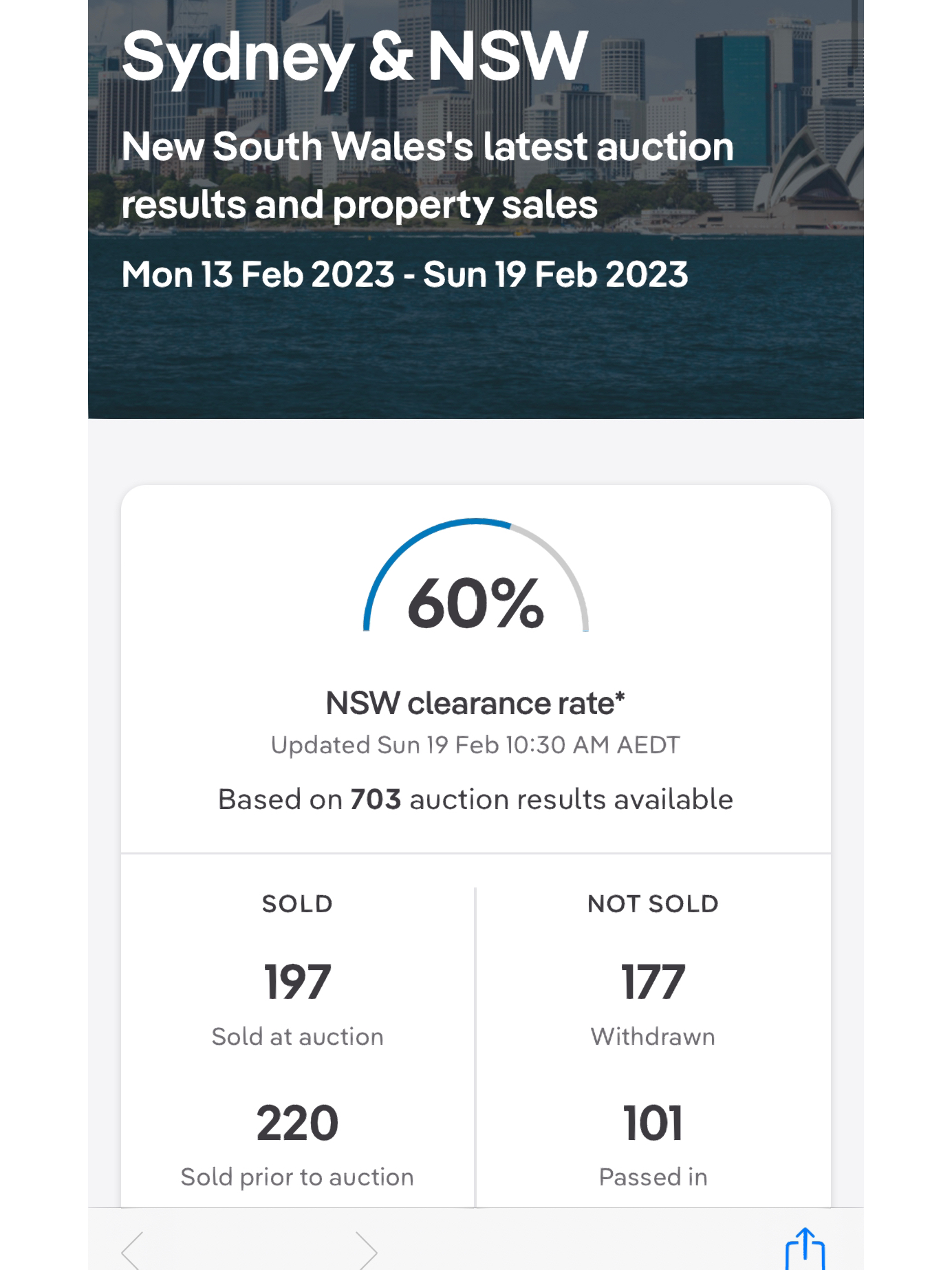Tap the browser back arrow

132,1250
